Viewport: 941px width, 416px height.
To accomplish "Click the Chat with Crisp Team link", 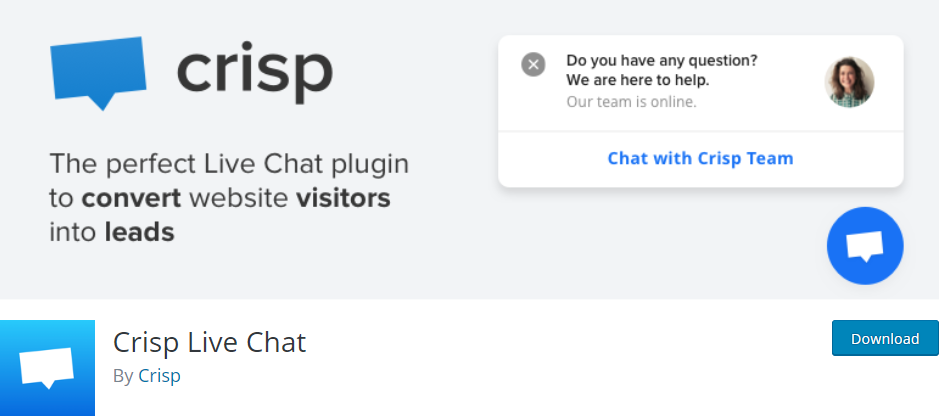I will 700,158.
